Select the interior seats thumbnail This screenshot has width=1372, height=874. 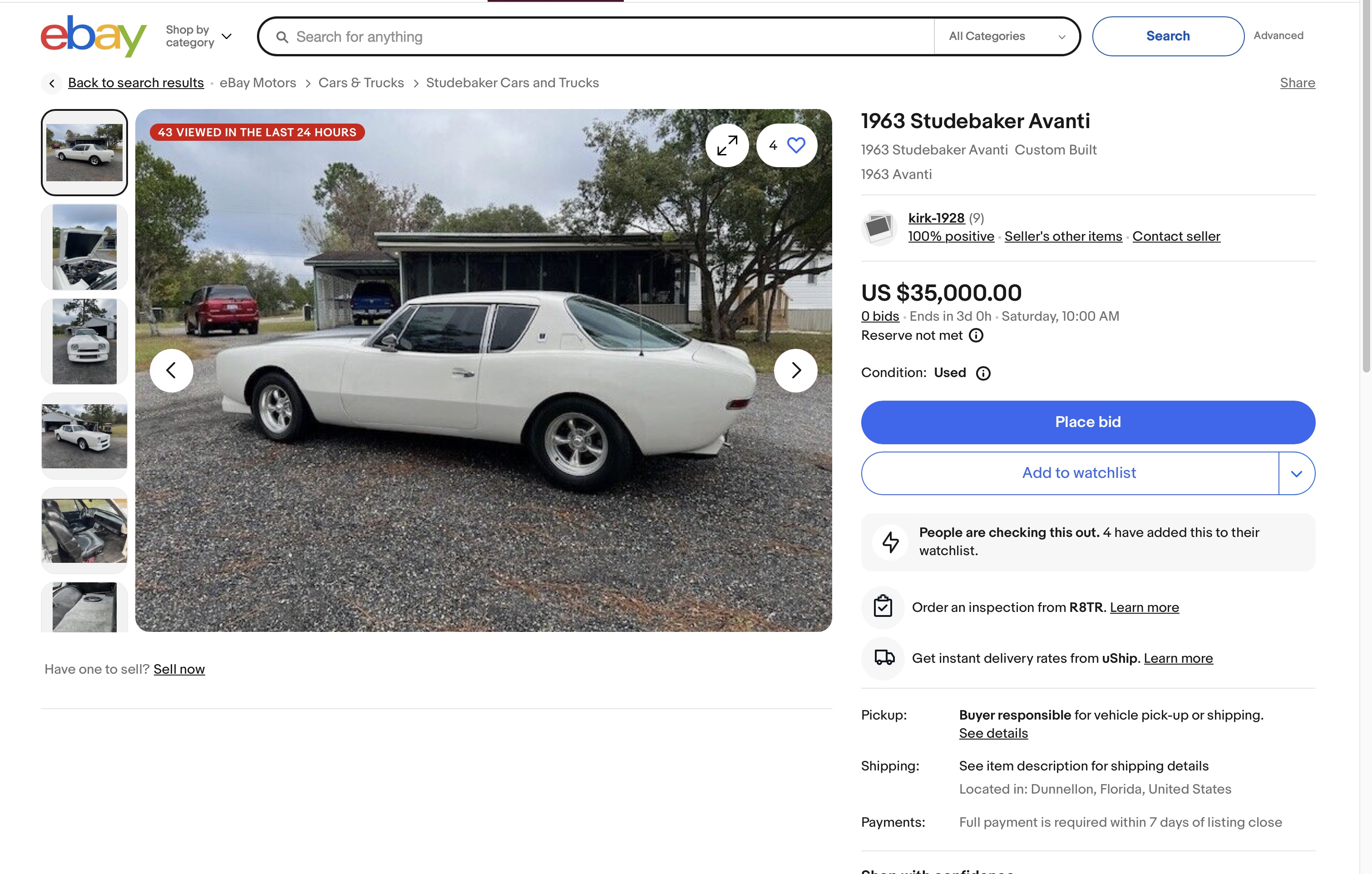(84, 530)
